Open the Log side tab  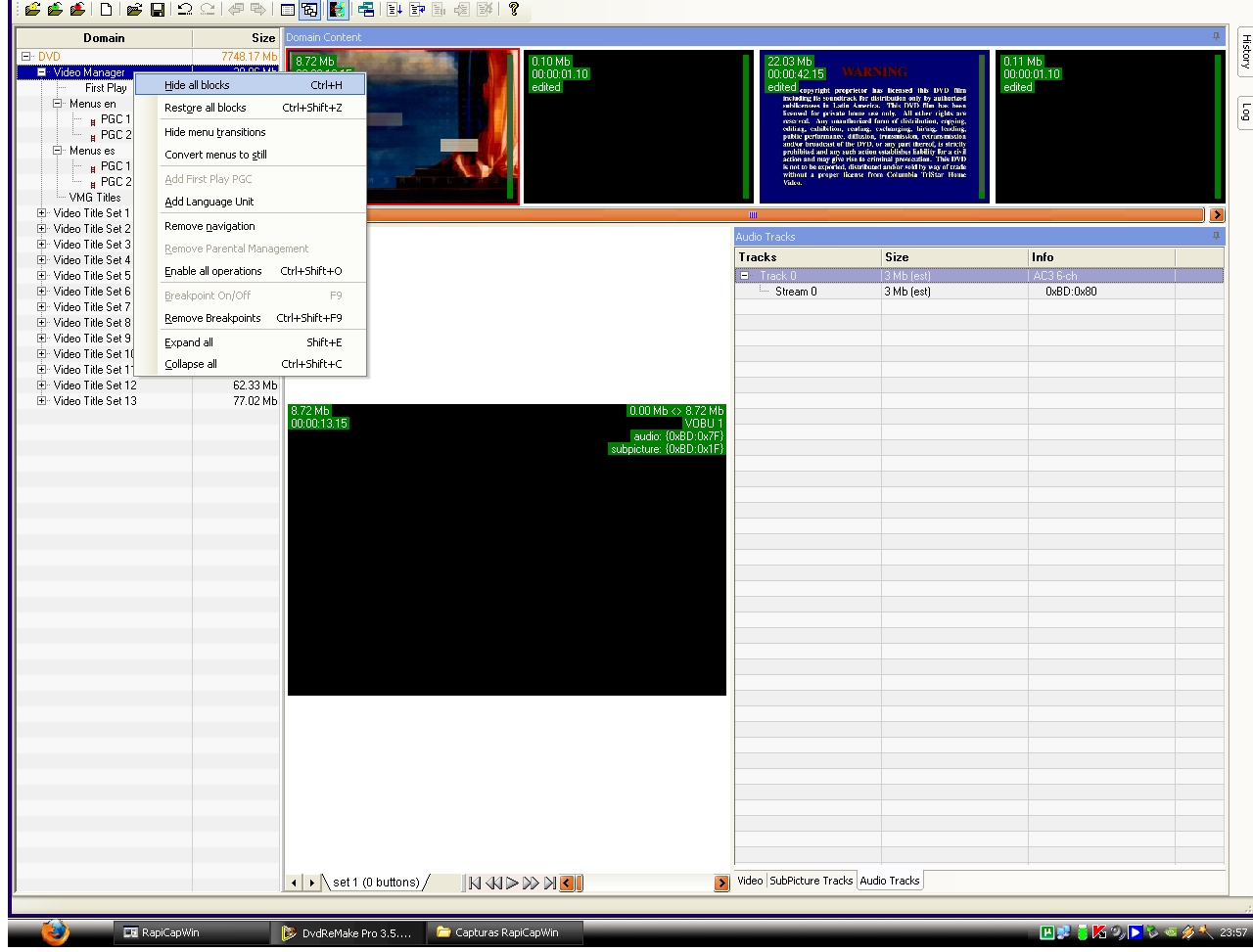[x=1245, y=112]
